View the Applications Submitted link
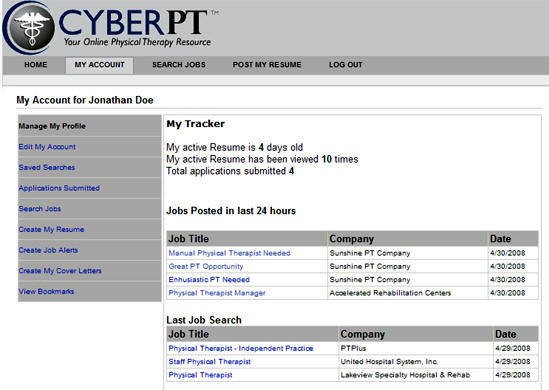549x390 pixels. click(59, 188)
